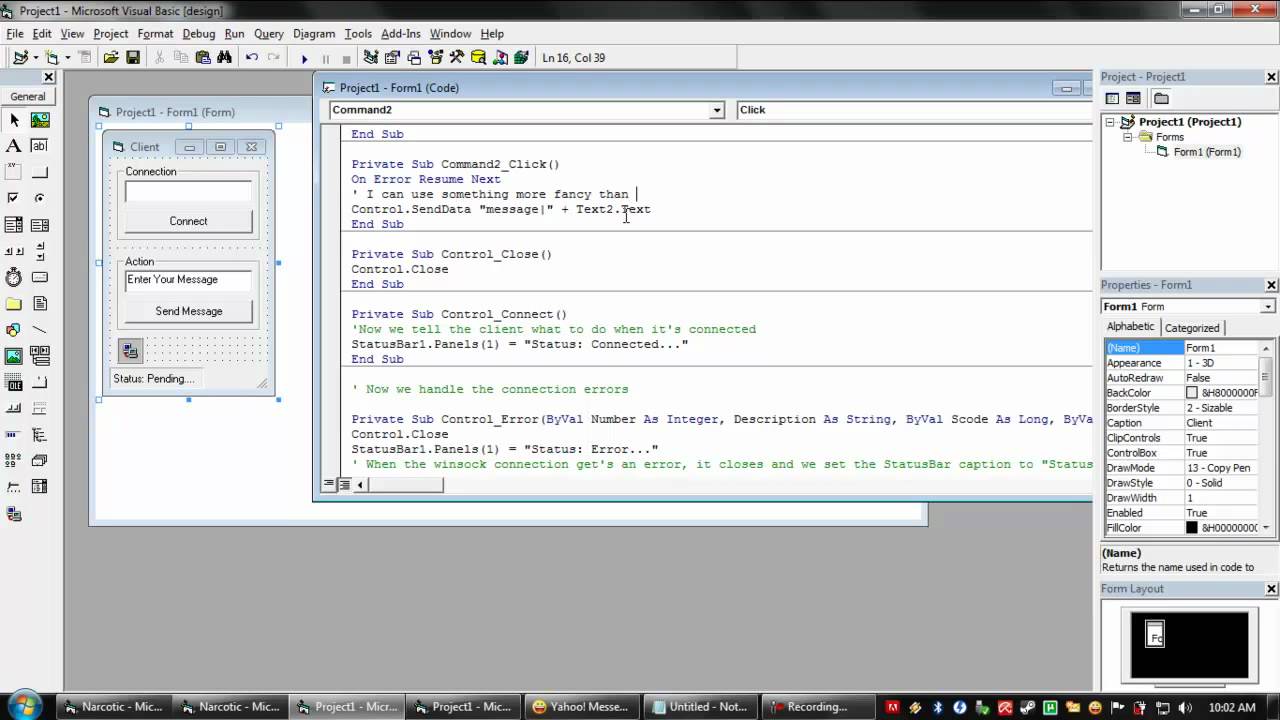Open Form1 object dropdown in Properties
The image size is (1280, 720).
click(1268, 307)
